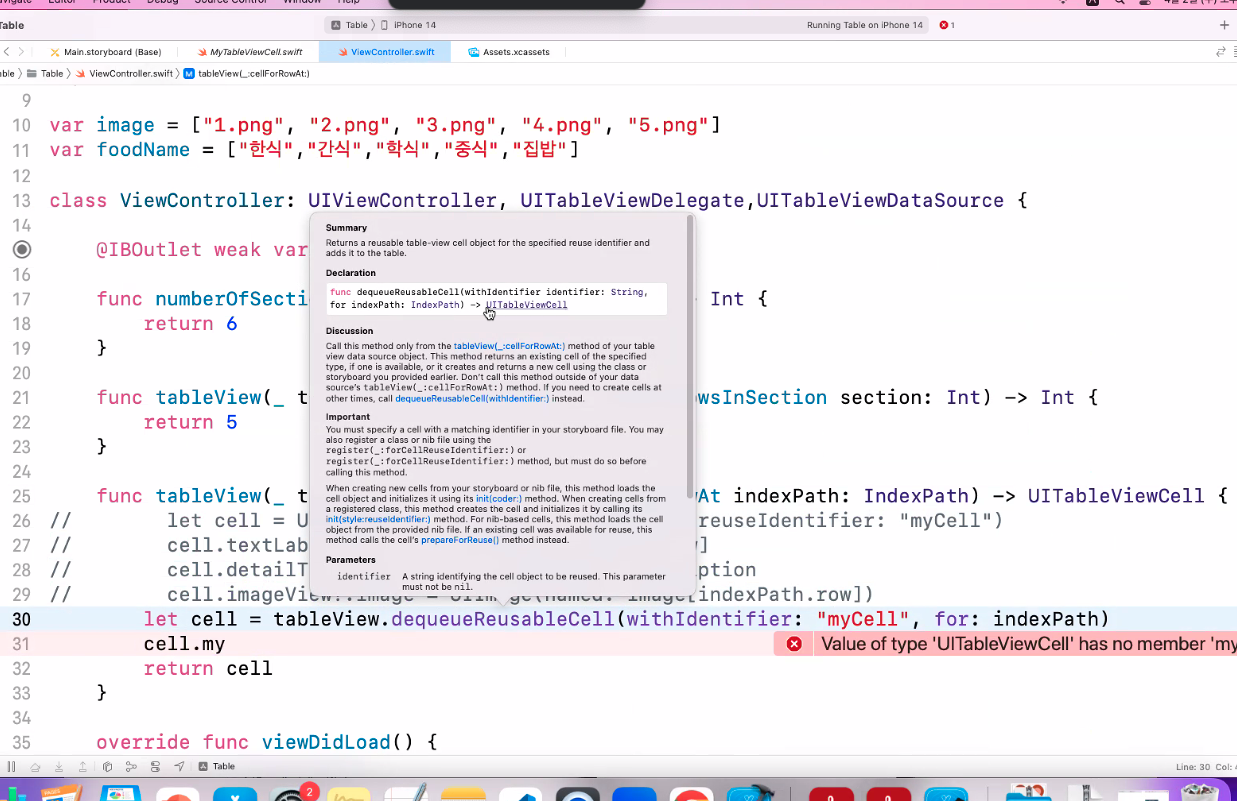This screenshot has height=801, width=1237.
Task: Click "return cell" on line 32
Action: [208, 668]
